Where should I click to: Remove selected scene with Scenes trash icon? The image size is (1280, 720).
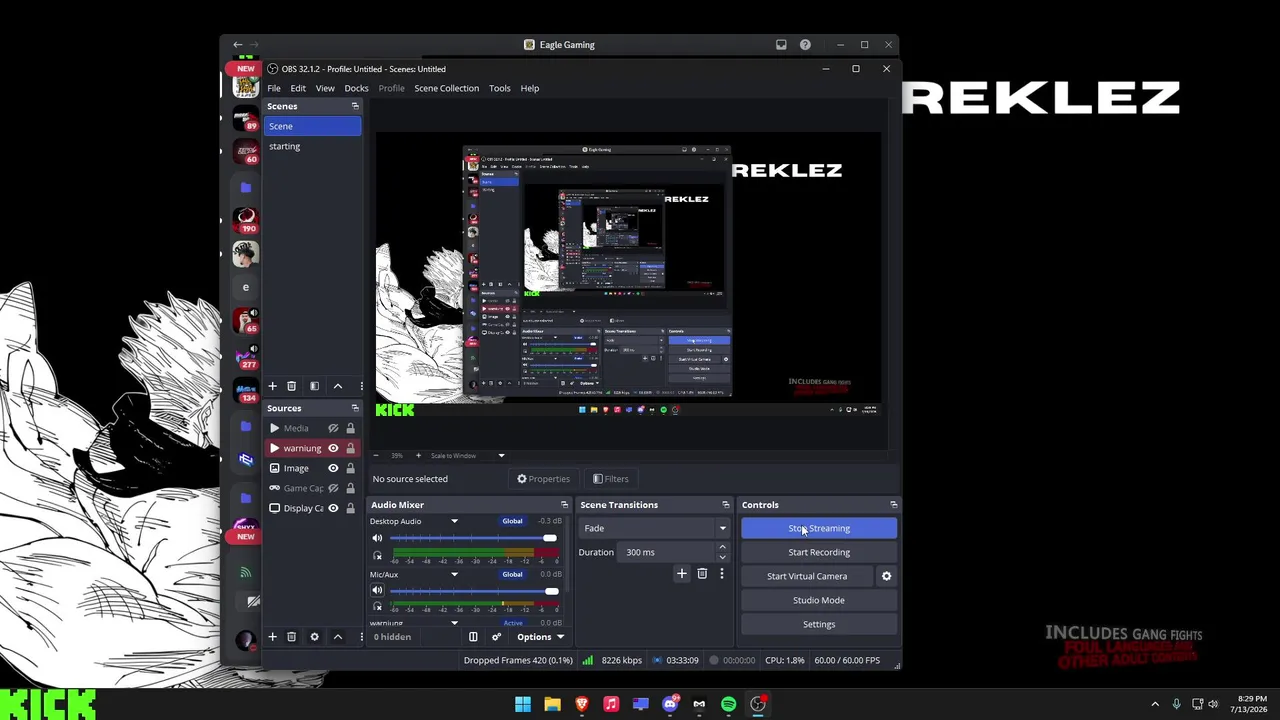(x=291, y=386)
